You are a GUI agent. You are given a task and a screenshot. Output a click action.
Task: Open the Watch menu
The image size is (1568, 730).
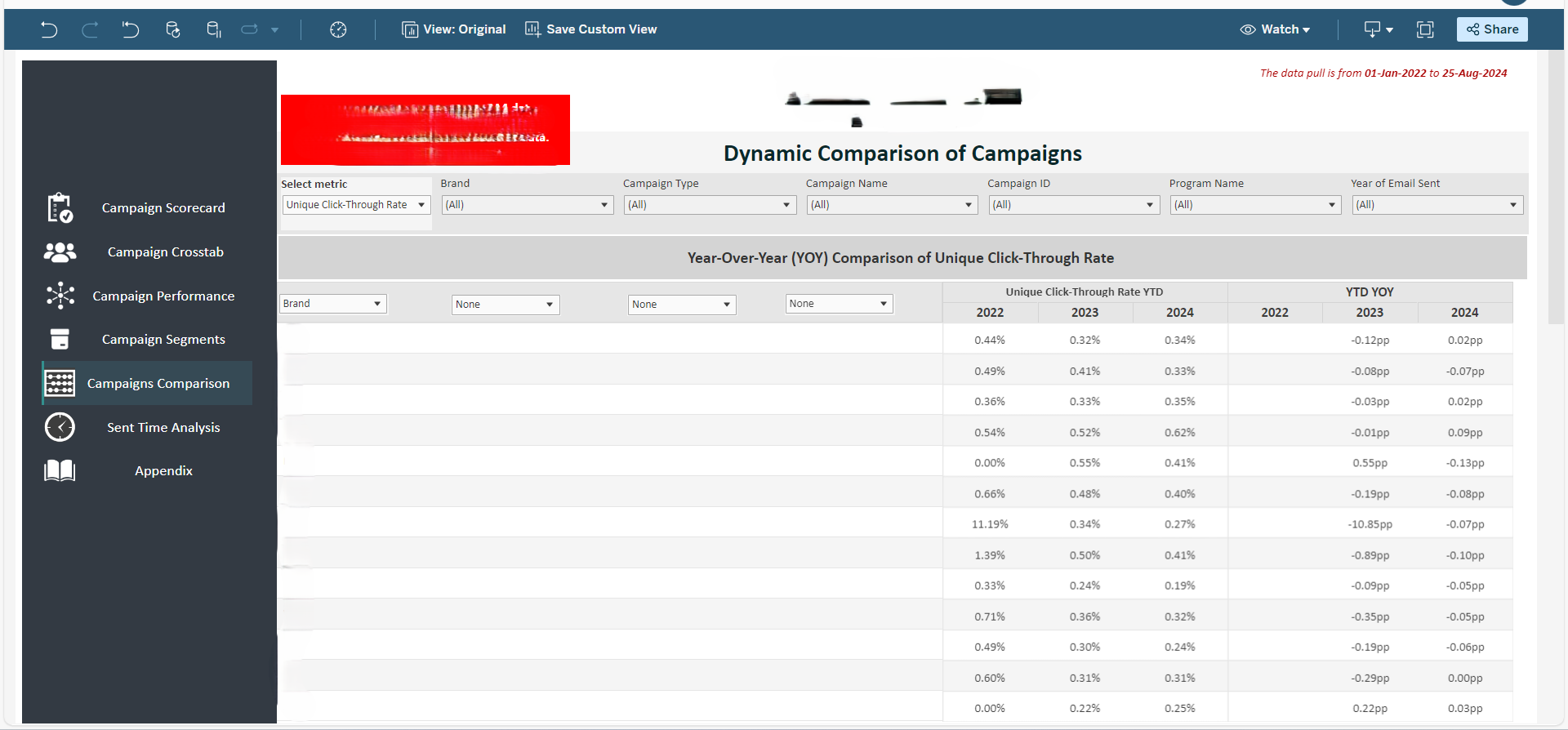[1275, 29]
